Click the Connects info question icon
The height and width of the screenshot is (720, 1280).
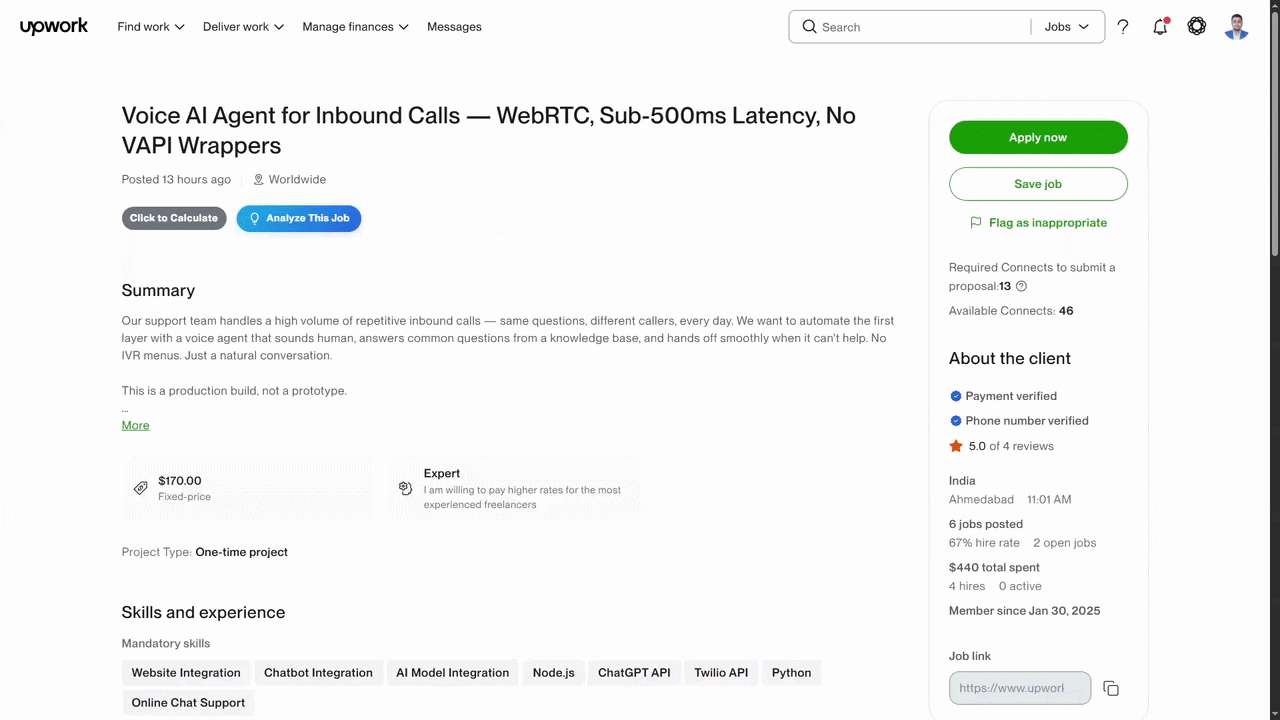[x=1021, y=286]
